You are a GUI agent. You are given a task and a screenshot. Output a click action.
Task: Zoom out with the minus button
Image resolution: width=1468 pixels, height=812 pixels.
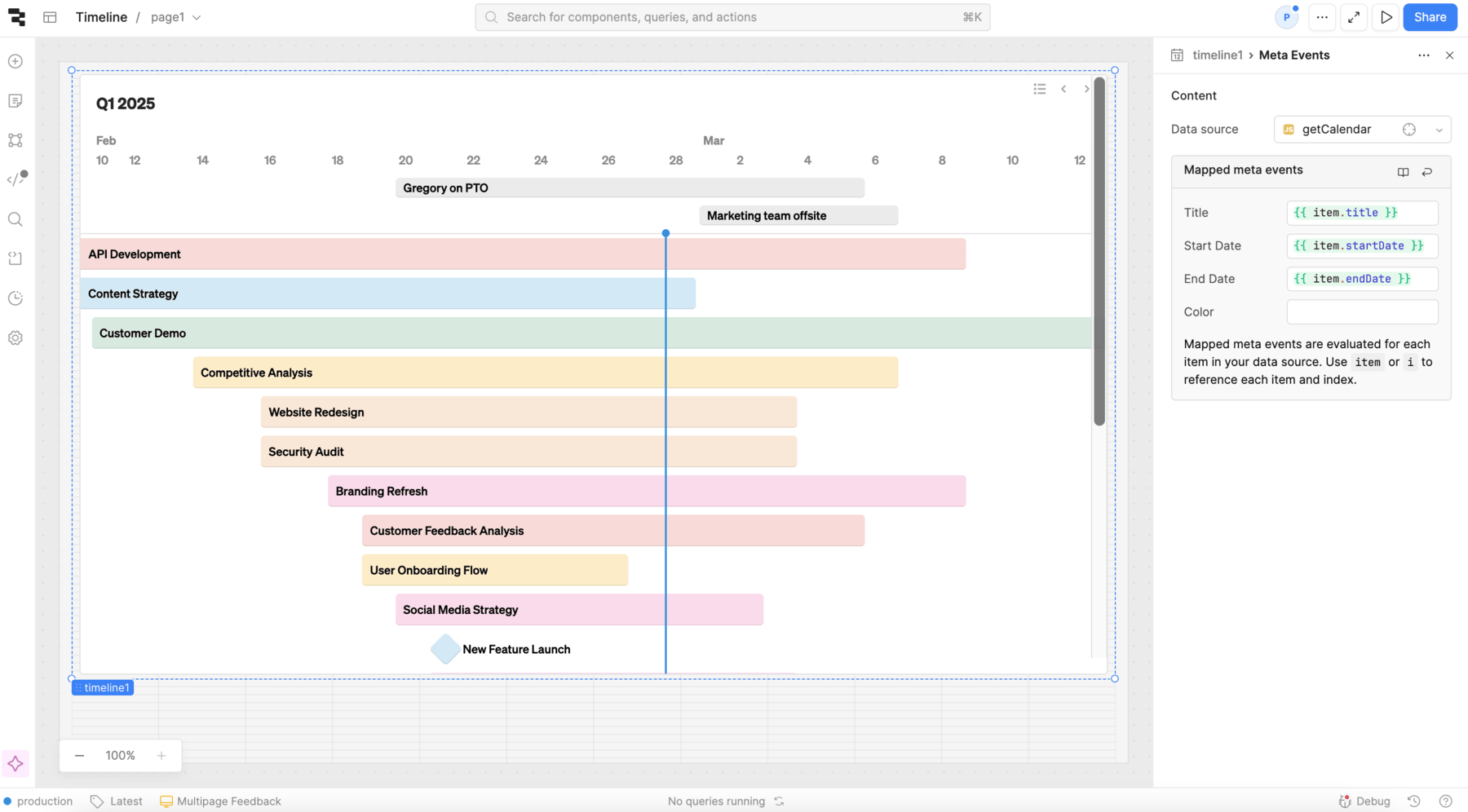point(79,756)
